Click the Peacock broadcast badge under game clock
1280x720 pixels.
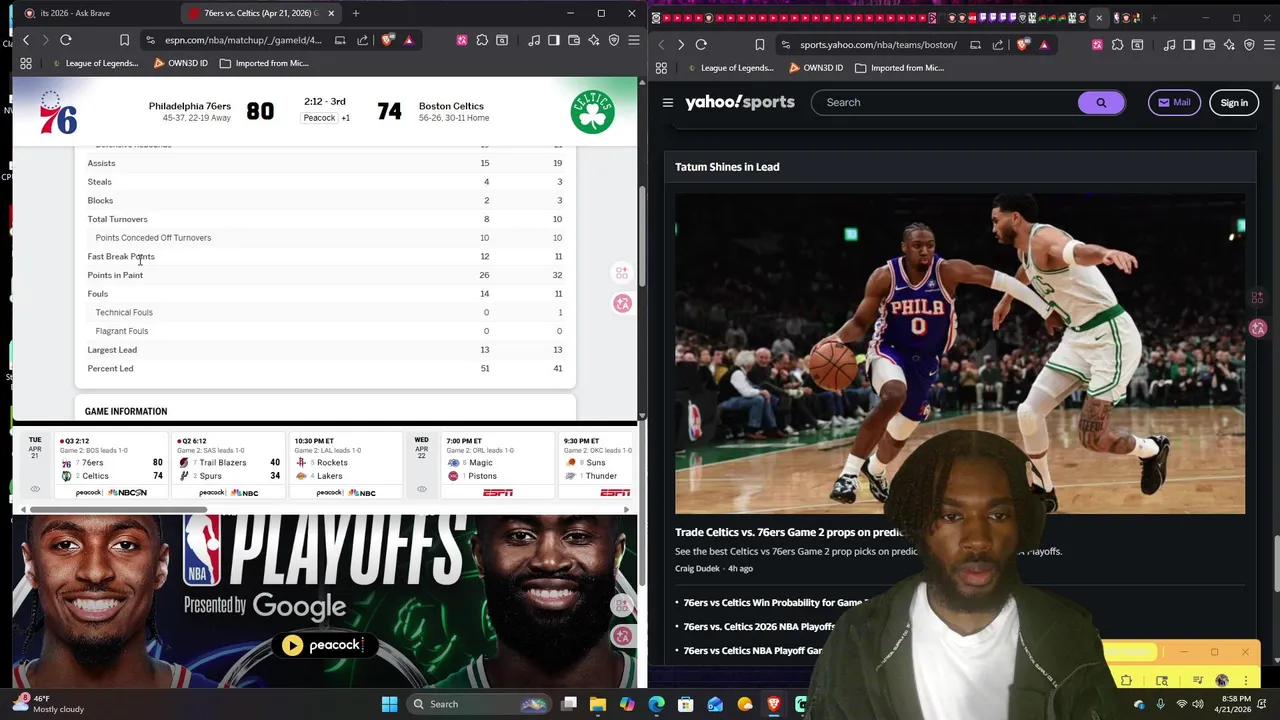(x=319, y=118)
